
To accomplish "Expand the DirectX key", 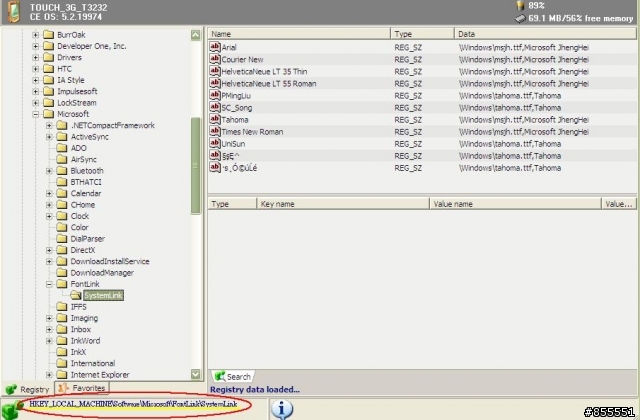I will coord(49,250).
